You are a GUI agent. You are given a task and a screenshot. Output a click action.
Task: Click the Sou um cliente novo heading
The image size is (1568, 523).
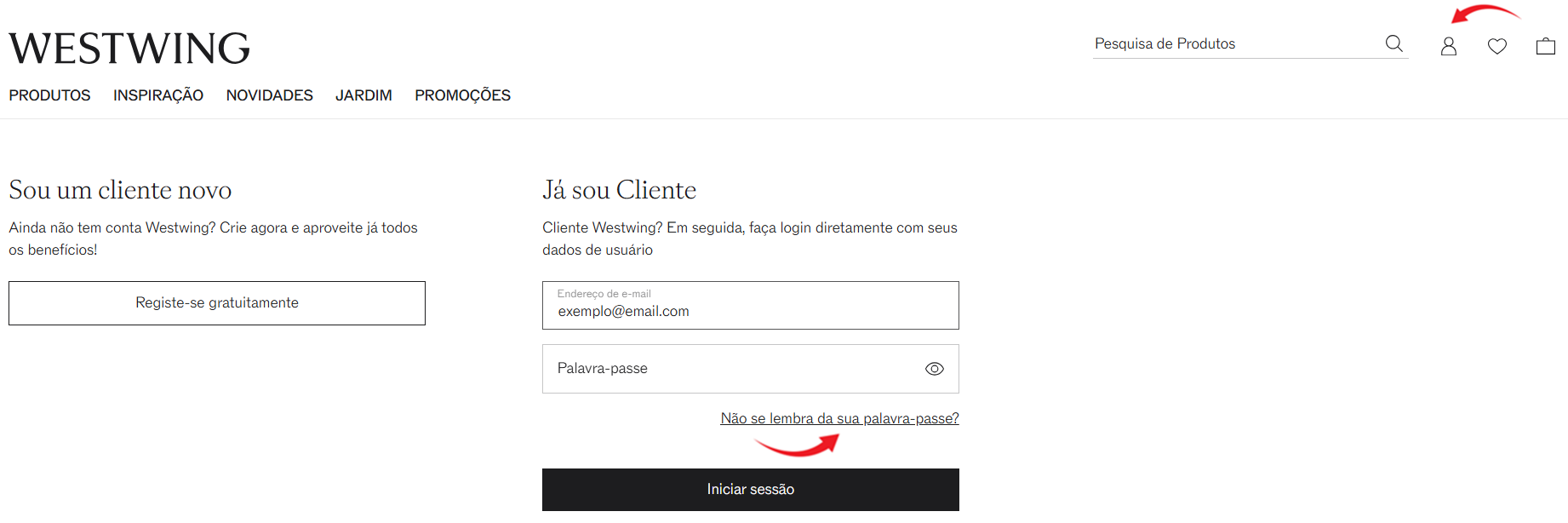coord(120,190)
